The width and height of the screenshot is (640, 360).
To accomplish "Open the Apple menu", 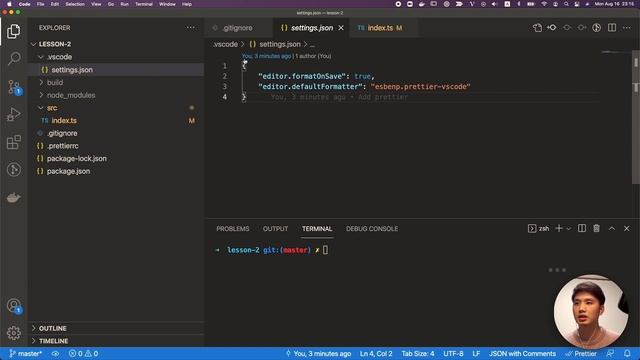I will tap(9, 4).
